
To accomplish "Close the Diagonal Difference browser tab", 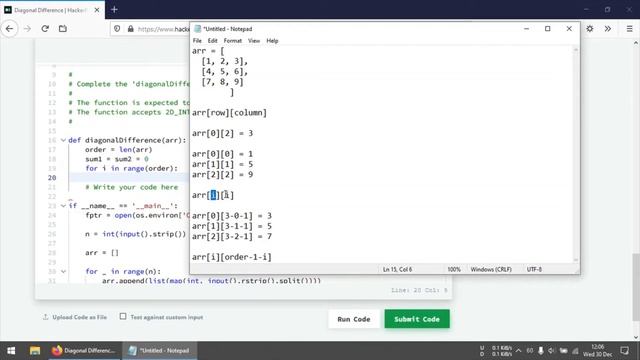I will [97, 10].
